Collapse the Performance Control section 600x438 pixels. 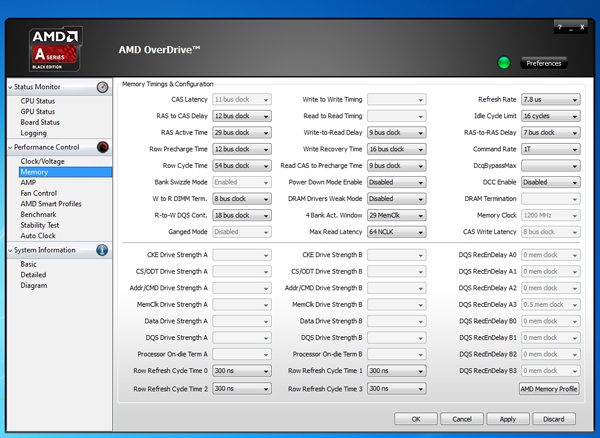point(10,147)
